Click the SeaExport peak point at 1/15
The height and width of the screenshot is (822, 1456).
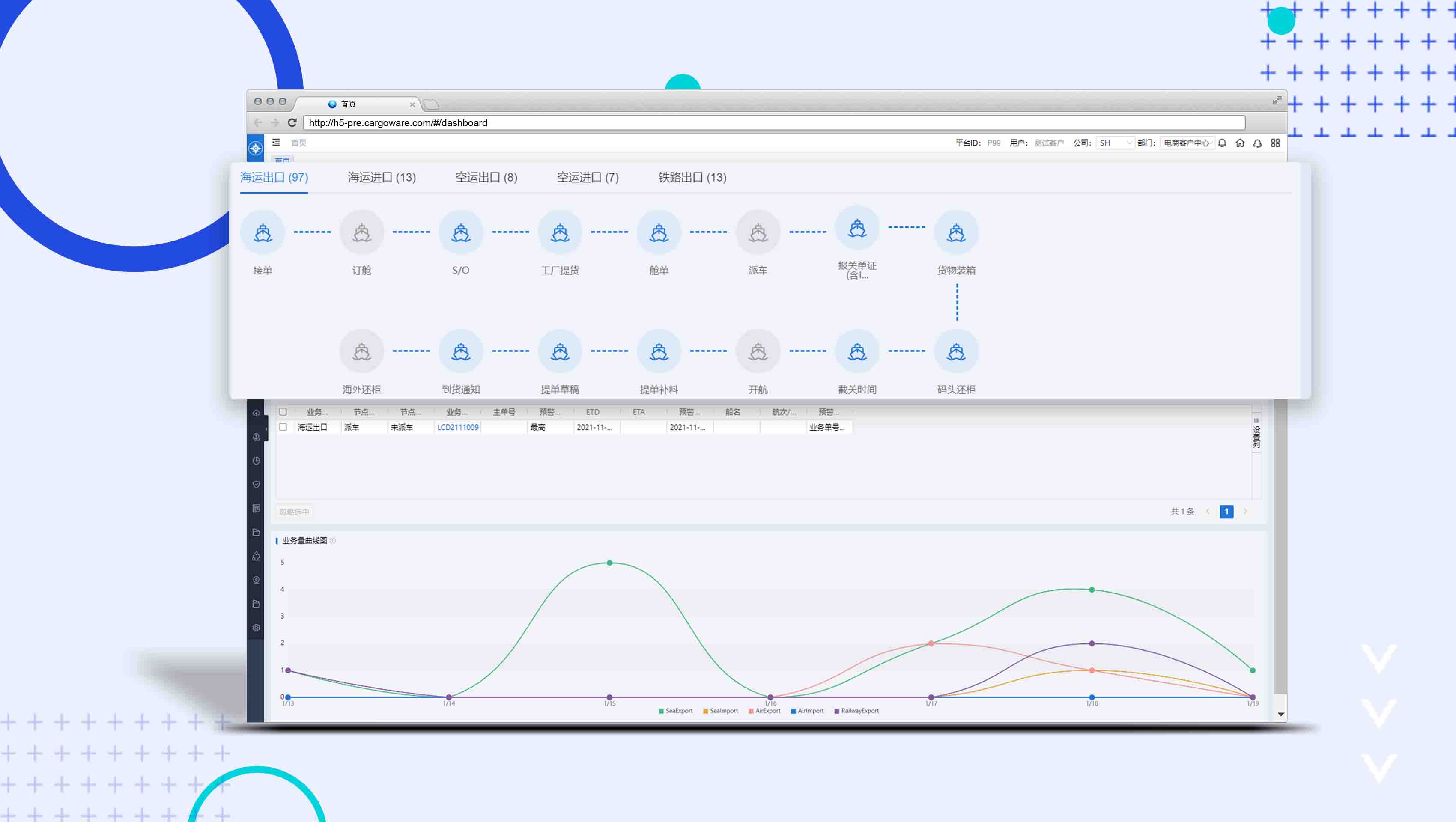609,563
